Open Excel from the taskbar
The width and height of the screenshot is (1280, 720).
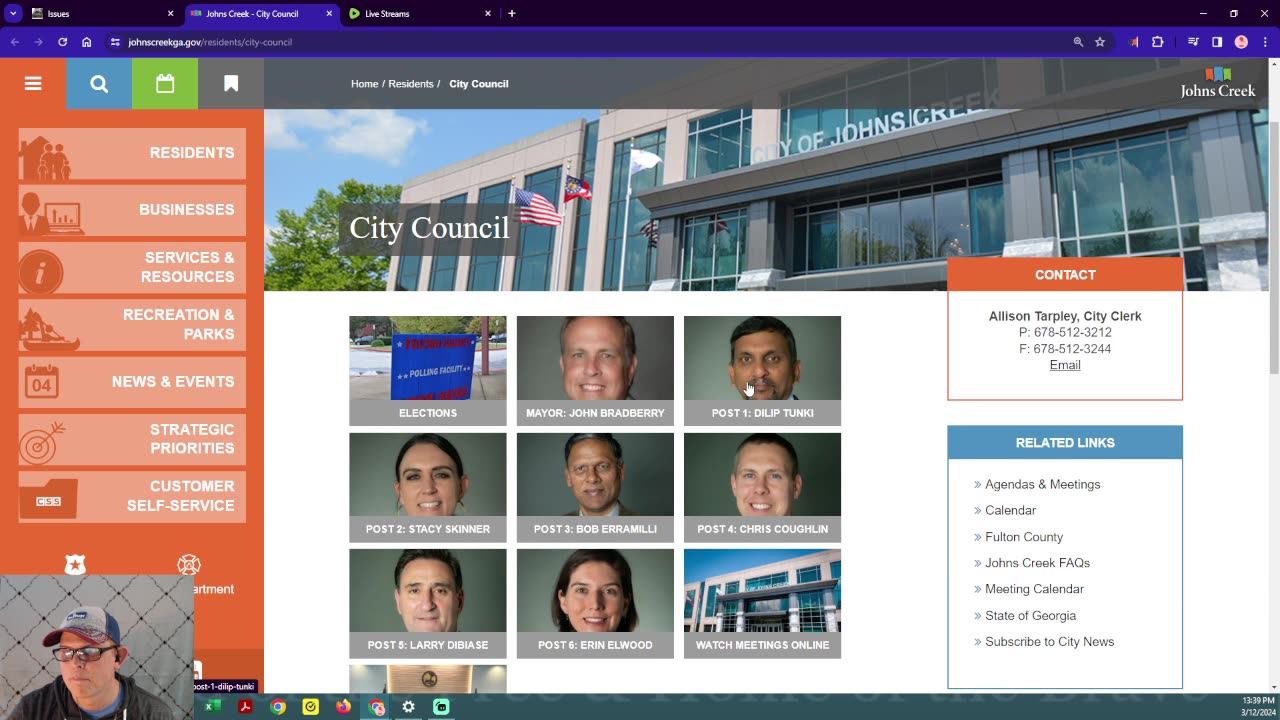tap(212, 707)
